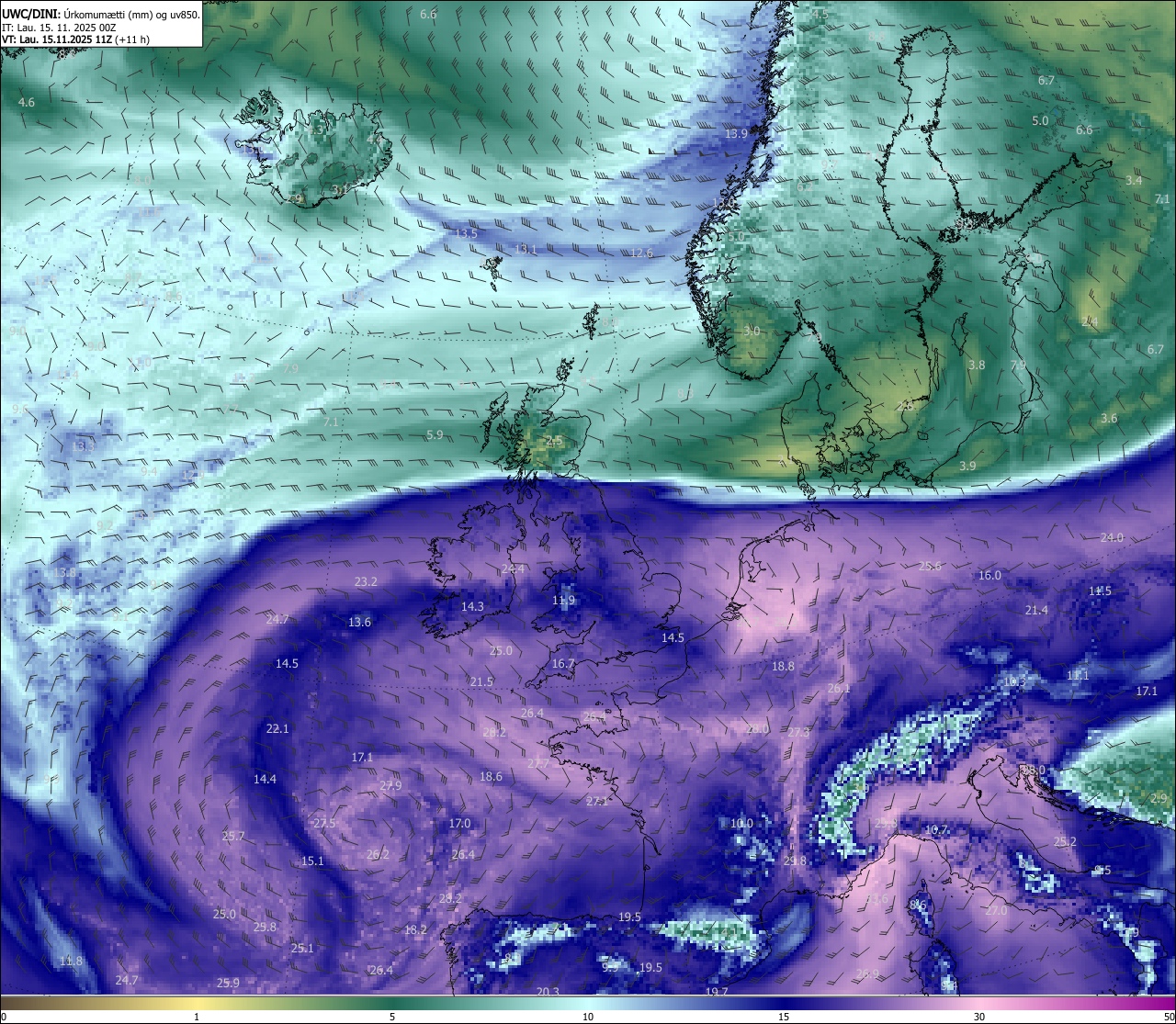This screenshot has height=1024, width=1176.
Task: Click the 16.0 value label
Action: coord(989,575)
